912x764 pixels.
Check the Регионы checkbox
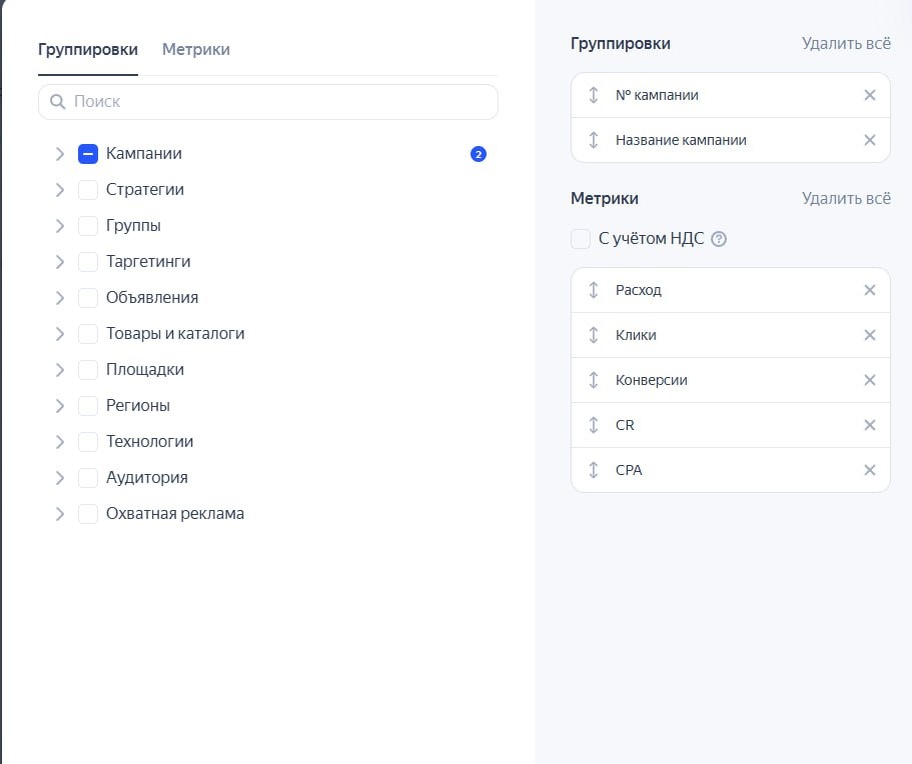point(88,406)
